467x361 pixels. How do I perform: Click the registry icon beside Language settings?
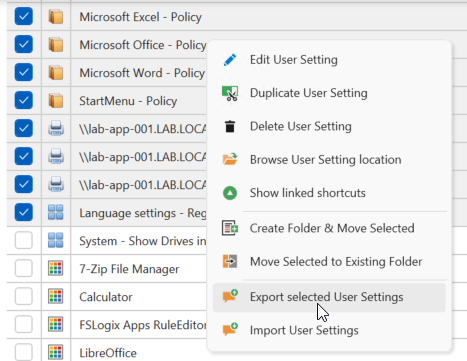(x=56, y=212)
